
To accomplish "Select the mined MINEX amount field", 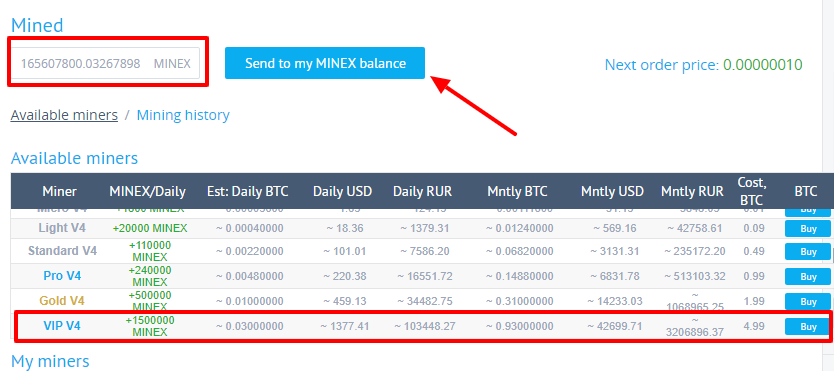I will [x=105, y=63].
